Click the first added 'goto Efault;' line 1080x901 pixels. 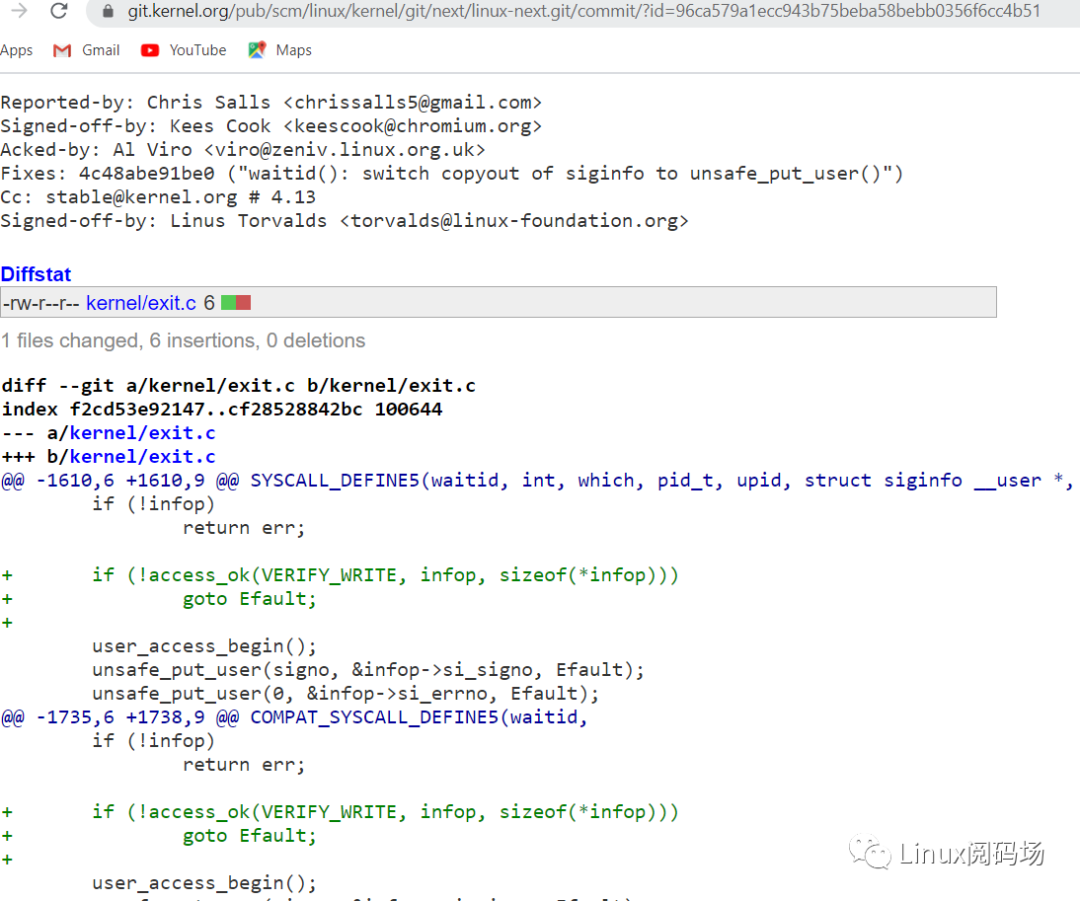click(249, 599)
